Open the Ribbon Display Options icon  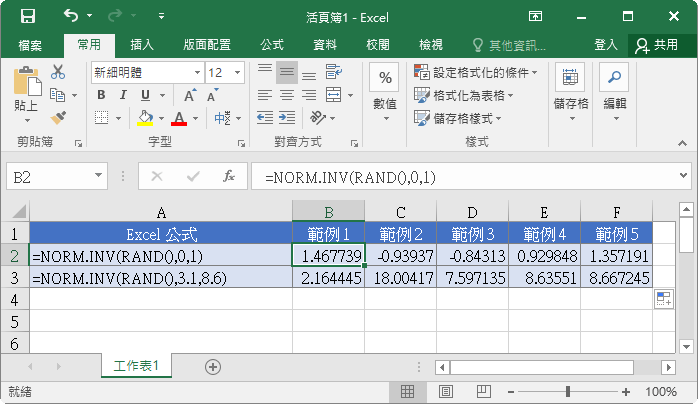(535, 17)
